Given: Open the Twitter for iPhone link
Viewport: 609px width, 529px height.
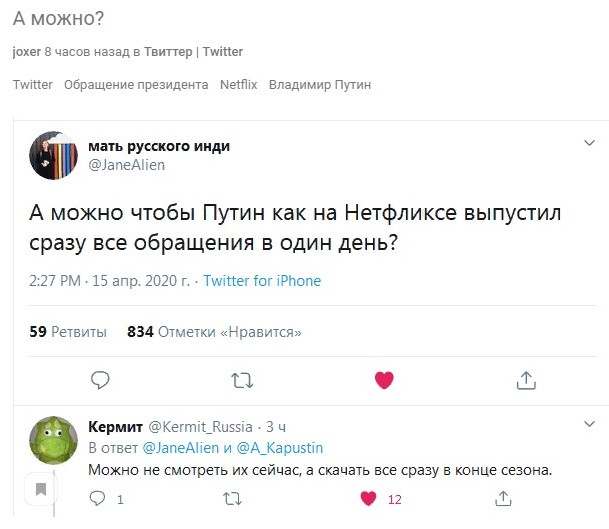Looking at the screenshot, I should (x=262, y=281).
